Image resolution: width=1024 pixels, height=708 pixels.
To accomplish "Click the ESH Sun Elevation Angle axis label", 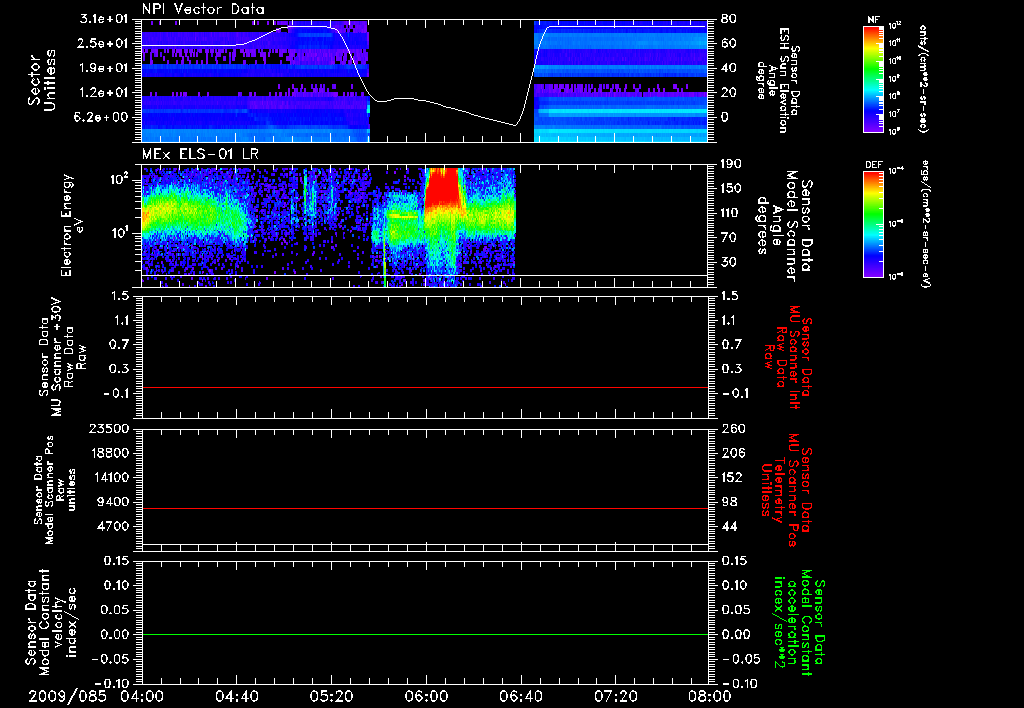I will point(776,80).
